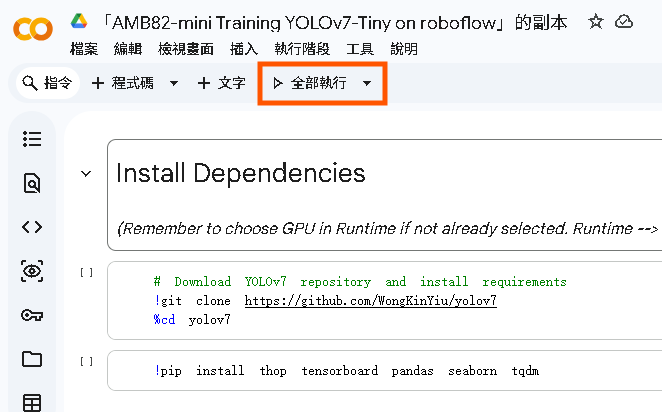Open the github.com/WongKinYiu/yolov7 link

pyautogui.click(x=371, y=301)
